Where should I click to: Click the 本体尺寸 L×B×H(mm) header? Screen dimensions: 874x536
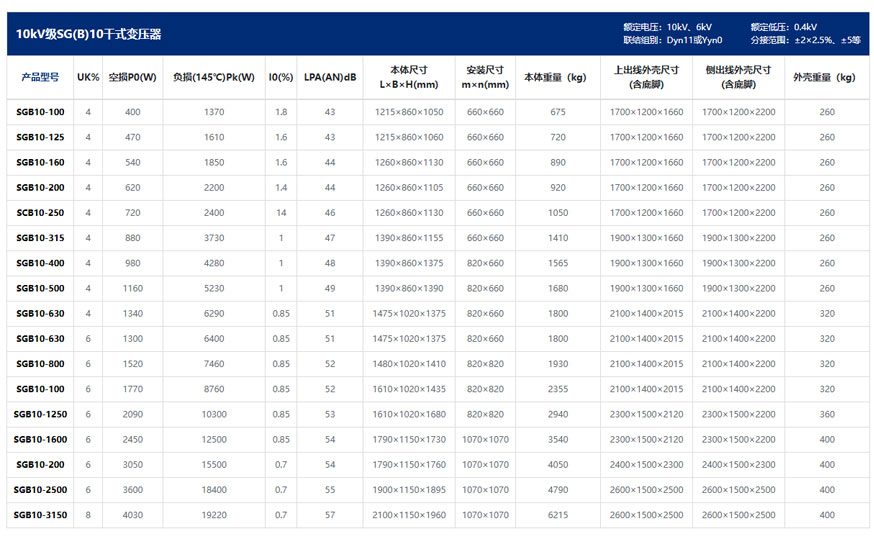409,78
